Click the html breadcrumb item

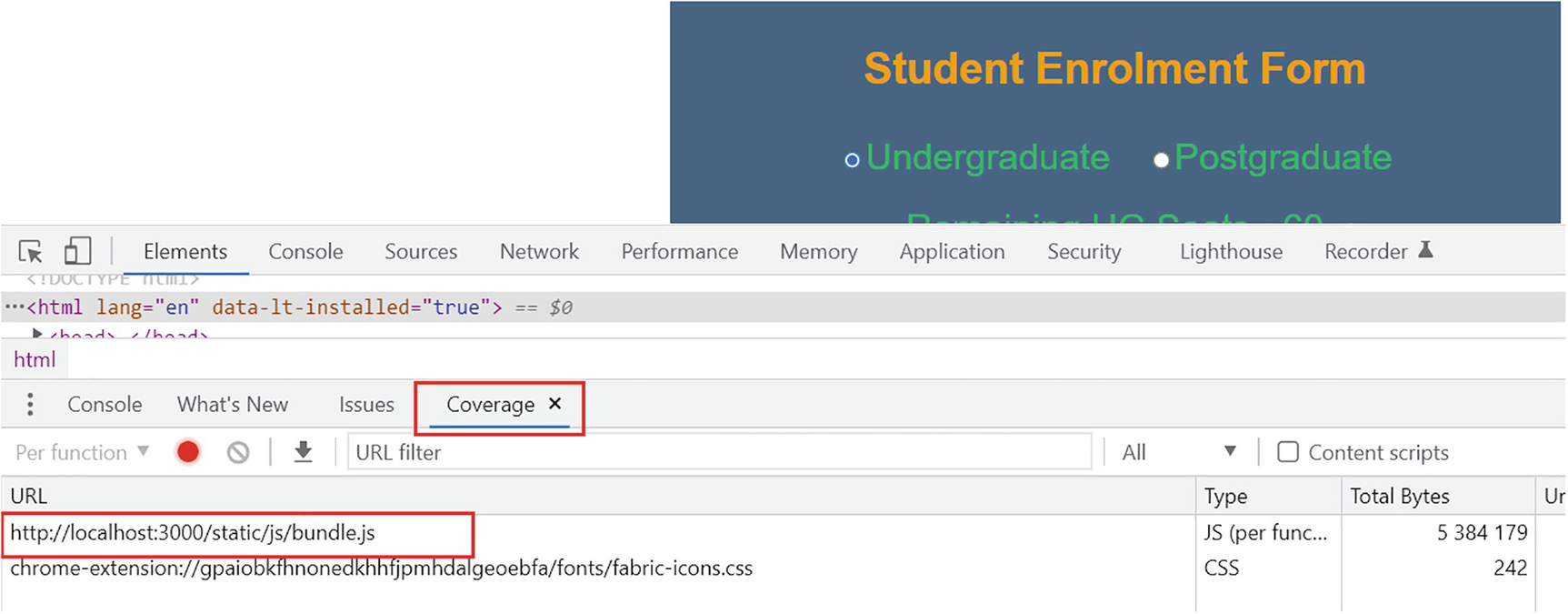pos(35,360)
